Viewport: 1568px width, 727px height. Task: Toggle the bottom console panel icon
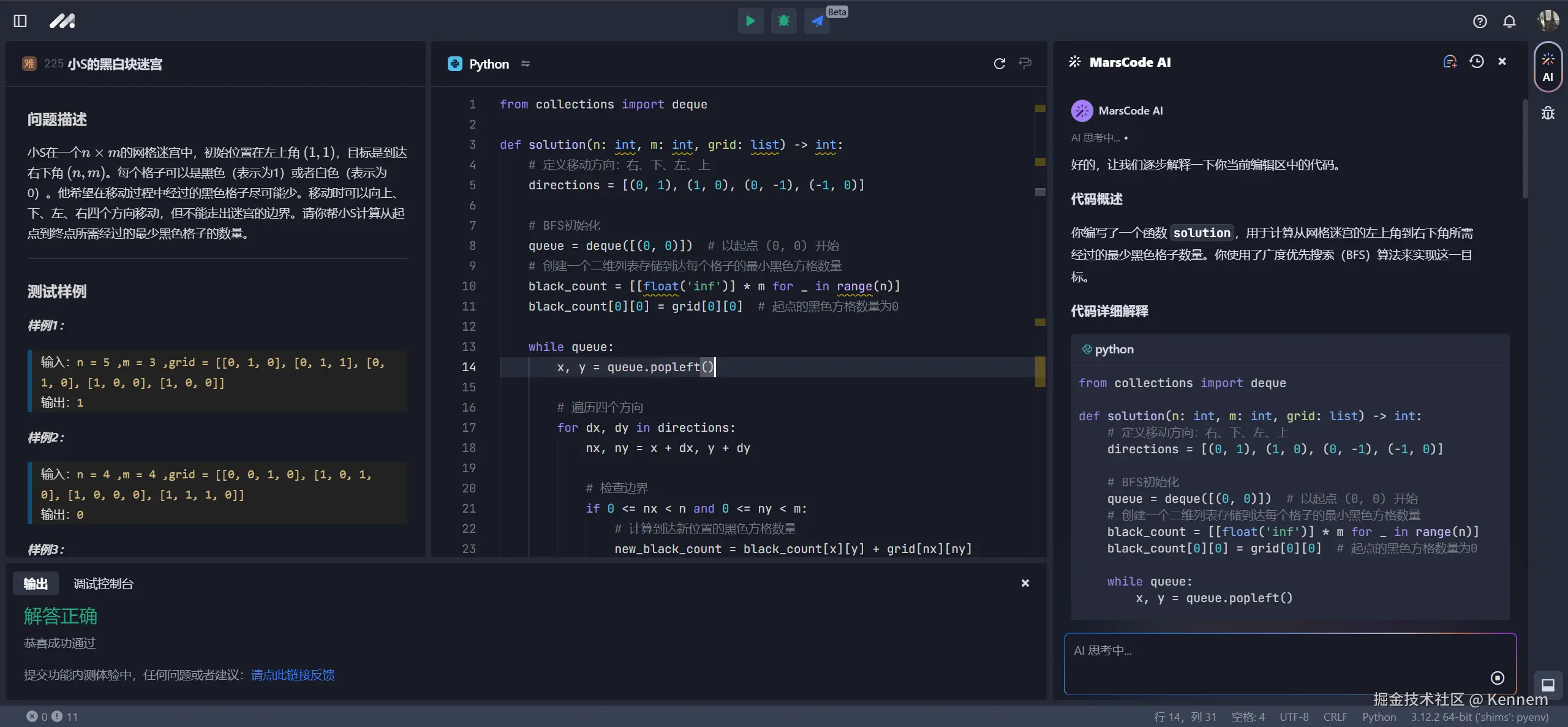[x=1548, y=685]
